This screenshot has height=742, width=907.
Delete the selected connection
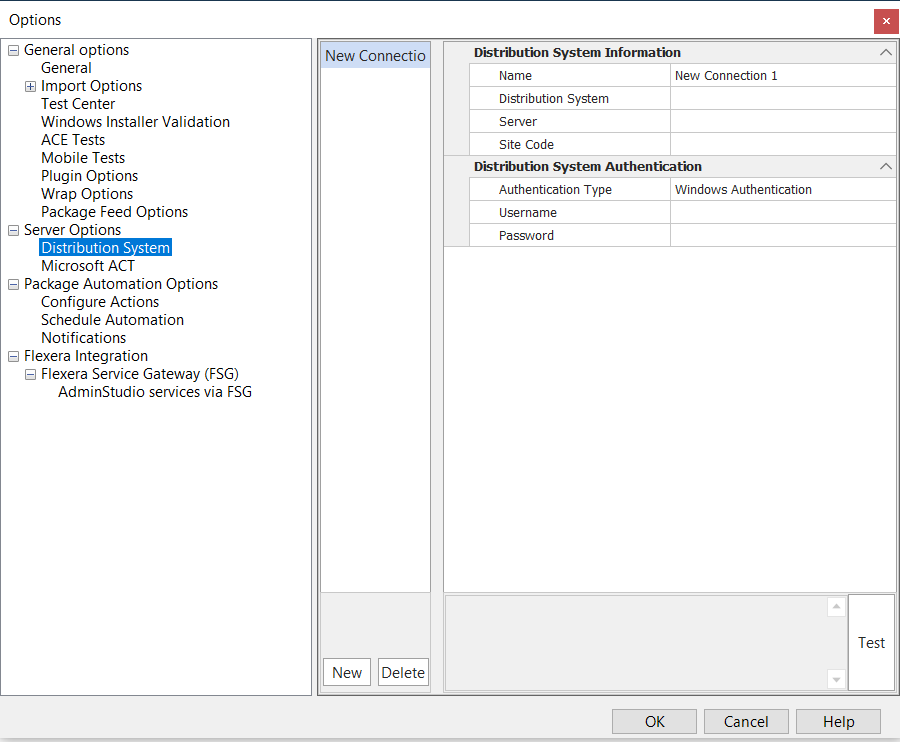pyautogui.click(x=403, y=672)
